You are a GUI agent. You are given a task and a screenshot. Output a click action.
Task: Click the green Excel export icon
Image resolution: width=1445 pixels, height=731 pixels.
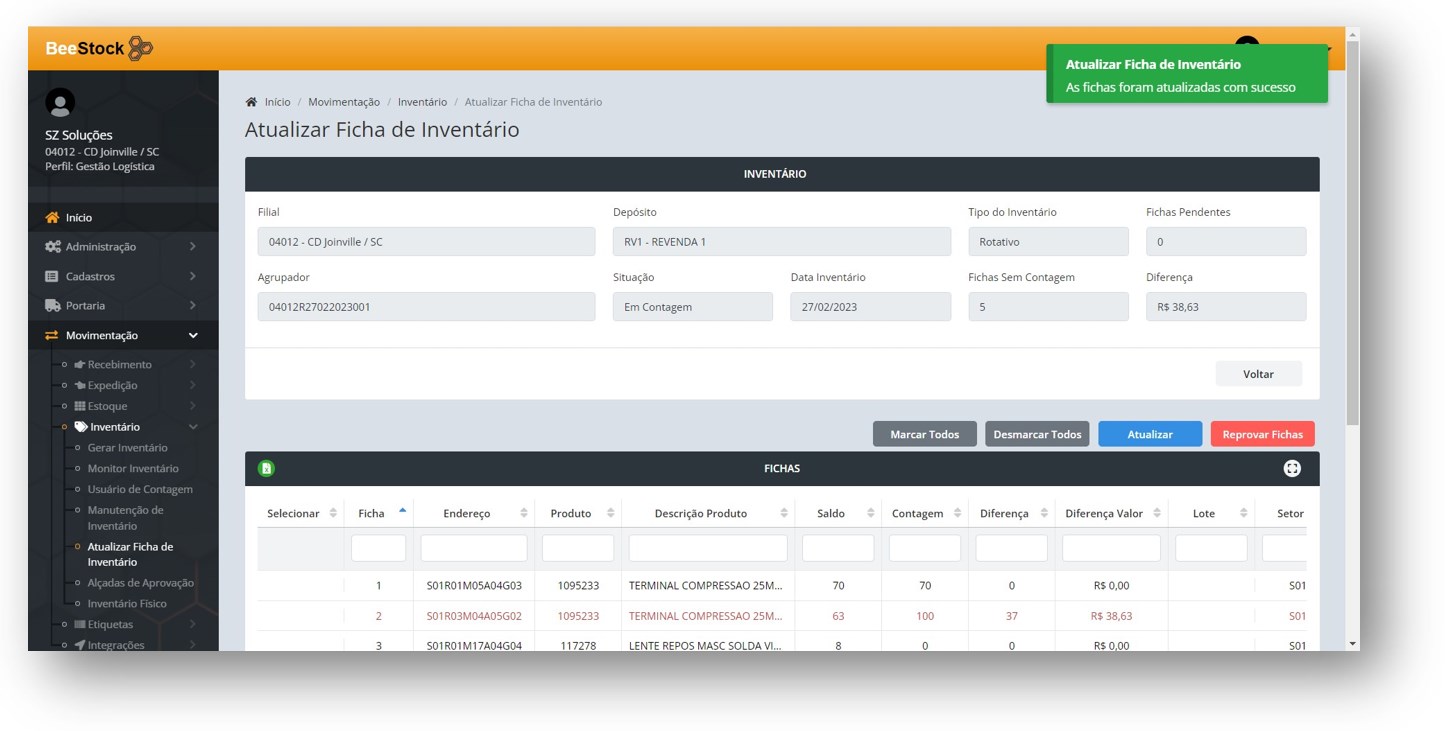pyautogui.click(x=266, y=468)
